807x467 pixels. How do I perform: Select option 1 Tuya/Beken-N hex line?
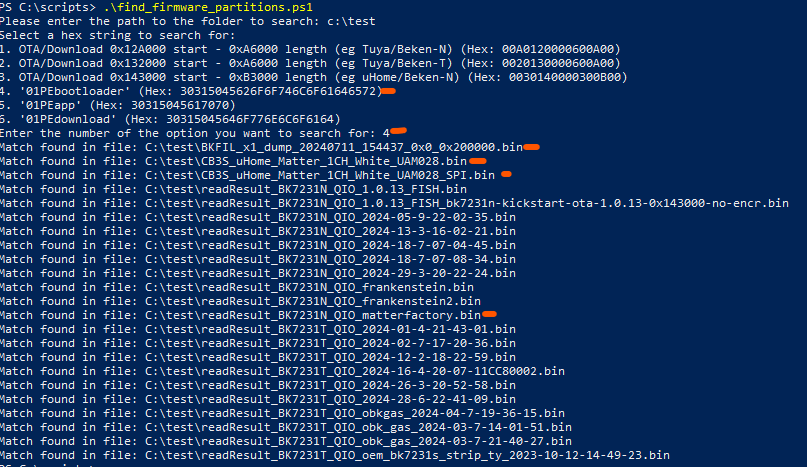(310, 49)
